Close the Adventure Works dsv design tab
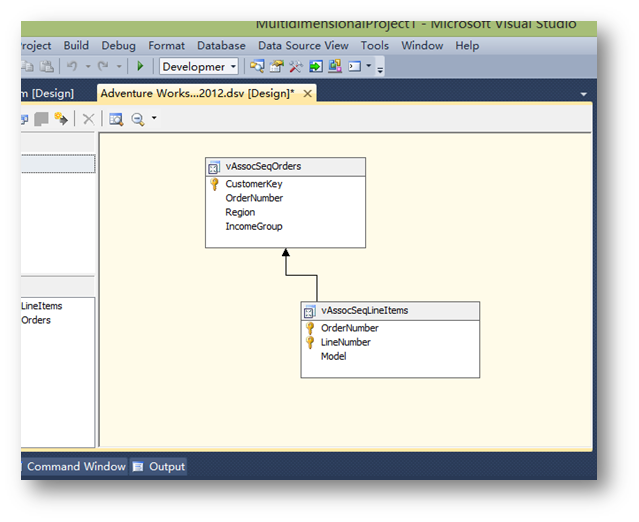The image size is (639, 522). click(308, 94)
